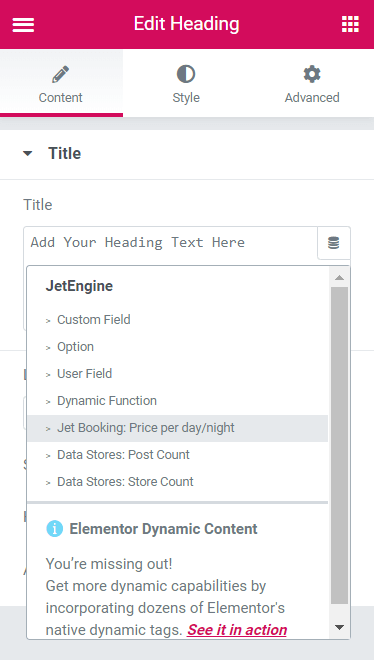Viewport: 374px width, 660px height.
Task: Choose Jet Booking: Price per day/night
Action: pos(177,428)
